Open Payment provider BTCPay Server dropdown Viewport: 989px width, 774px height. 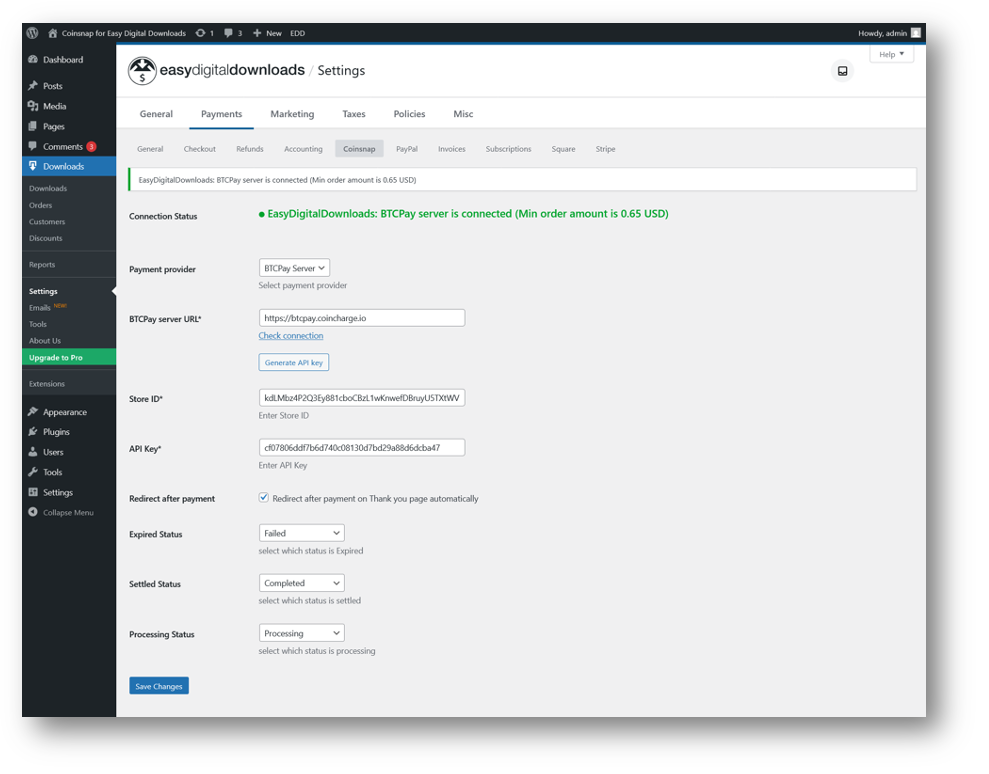click(294, 268)
